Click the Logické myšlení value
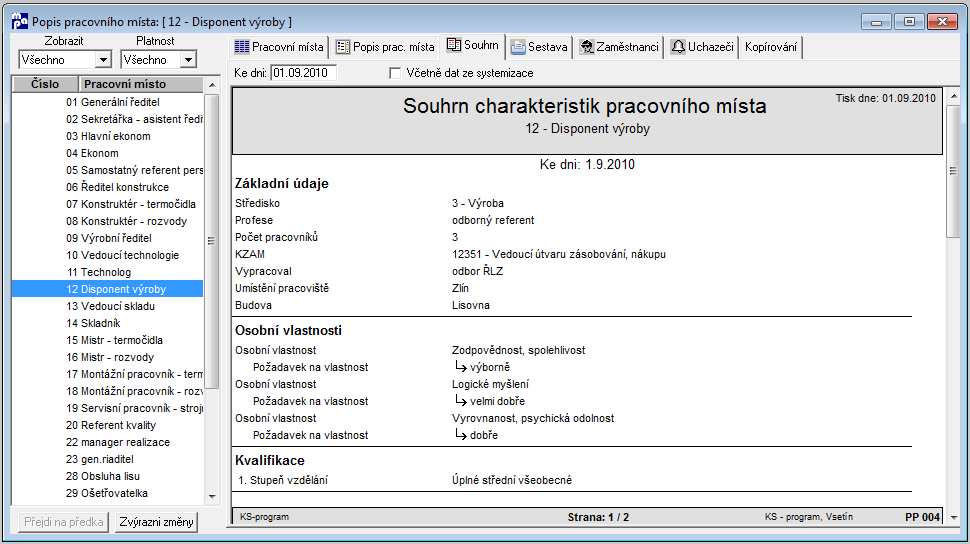Screen dimensions: 970x544 tap(490, 384)
